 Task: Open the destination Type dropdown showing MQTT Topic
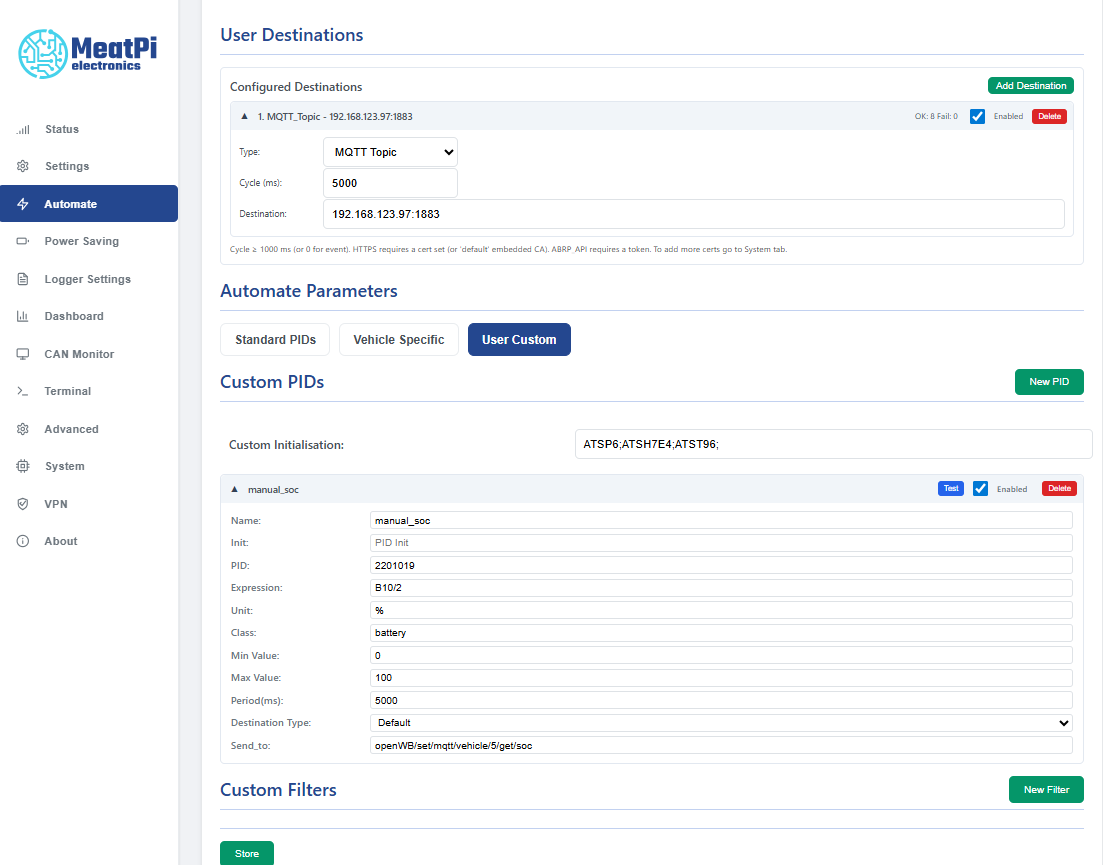click(x=390, y=151)
